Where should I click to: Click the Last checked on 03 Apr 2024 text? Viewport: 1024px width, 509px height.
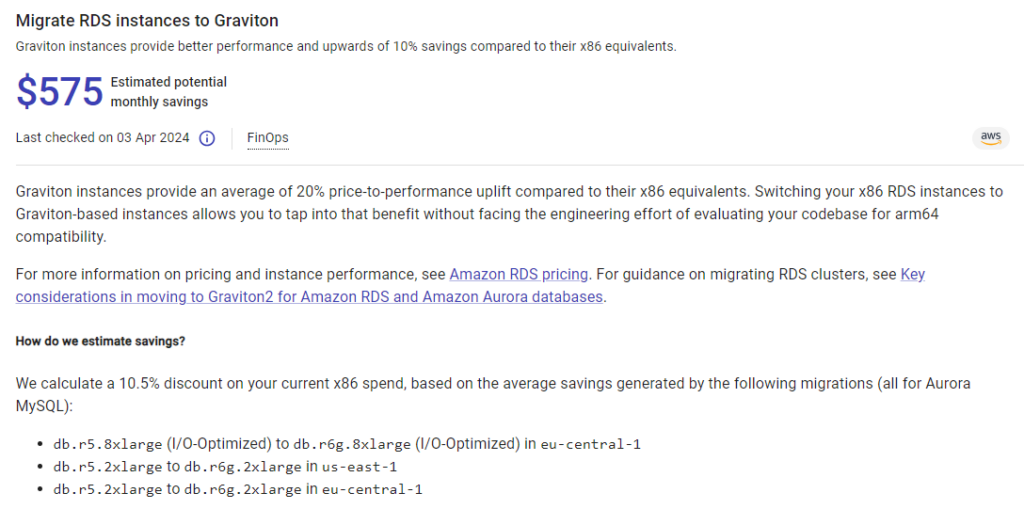(x=102, y=138)
